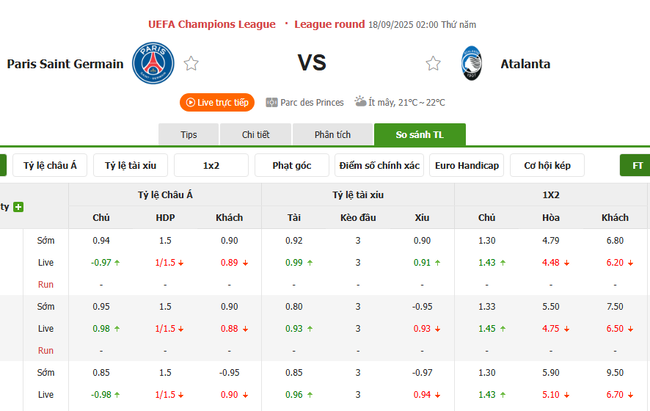Choose the 1x2 odds filter
The width and height of the screenshot is (650, 411).
click(x=211, y=165)
